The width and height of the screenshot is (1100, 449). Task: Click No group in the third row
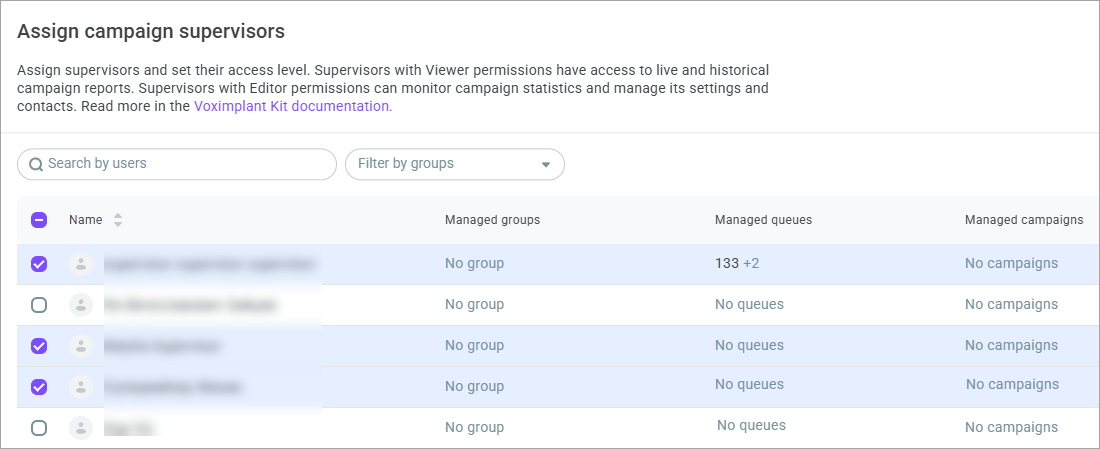(x=474, y=346)
